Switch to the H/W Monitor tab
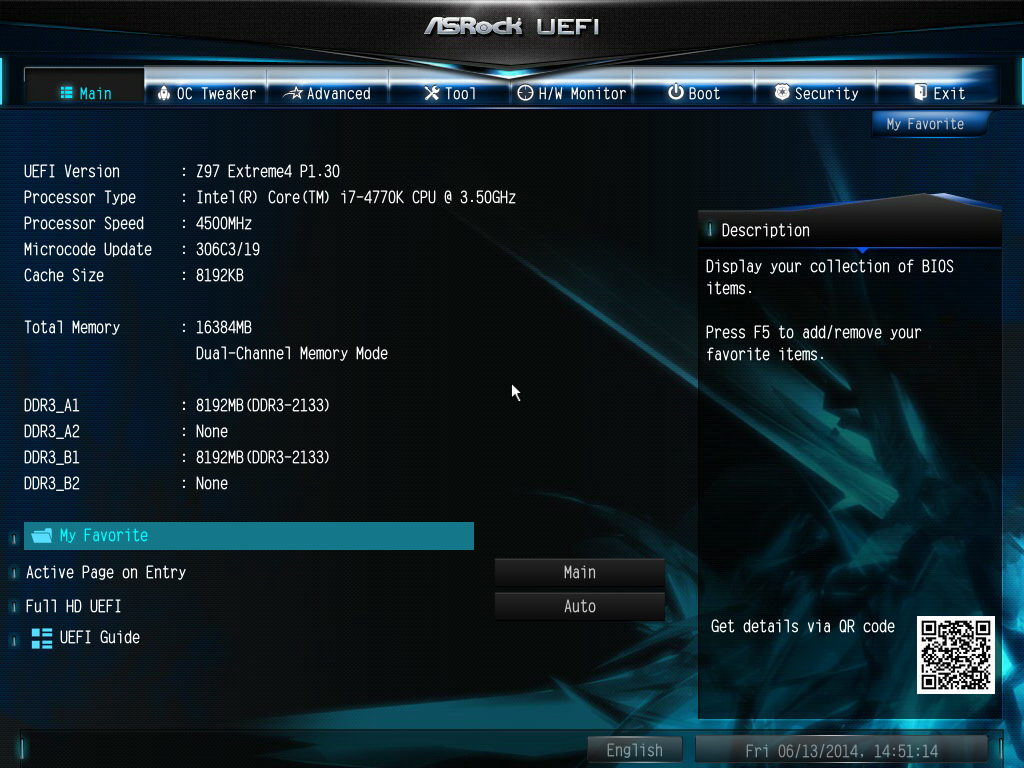Viewport: 1024px width, 768px height. click(x=572, y=93)
